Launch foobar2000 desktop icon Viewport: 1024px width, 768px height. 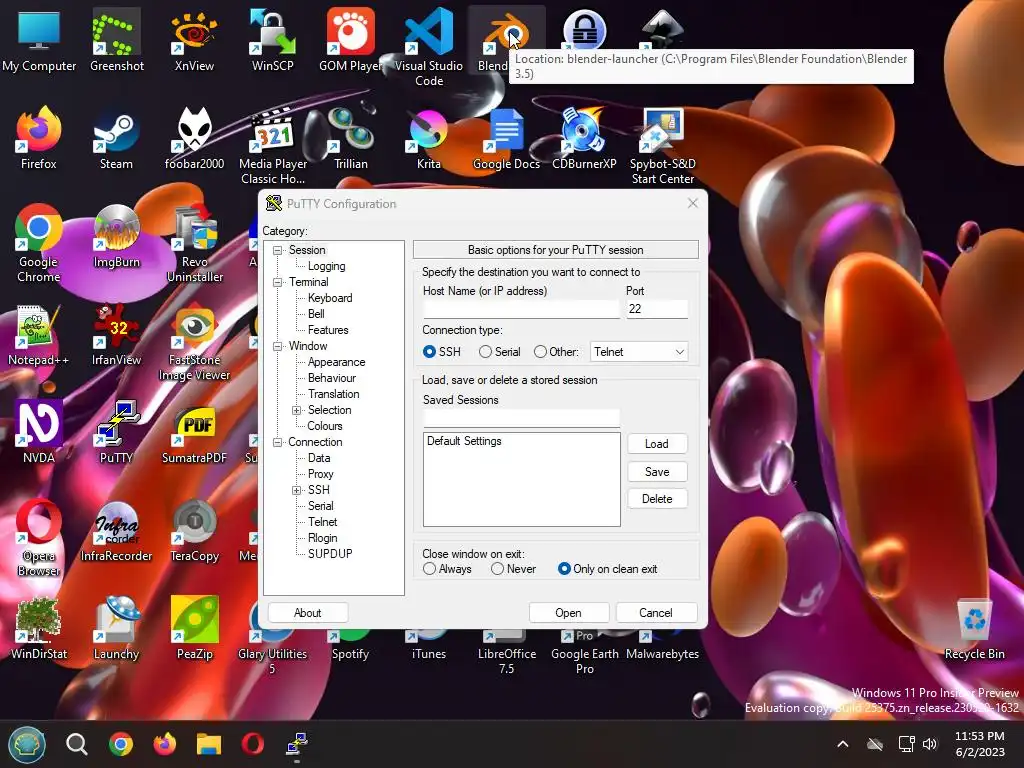click(x=194, y=137)
